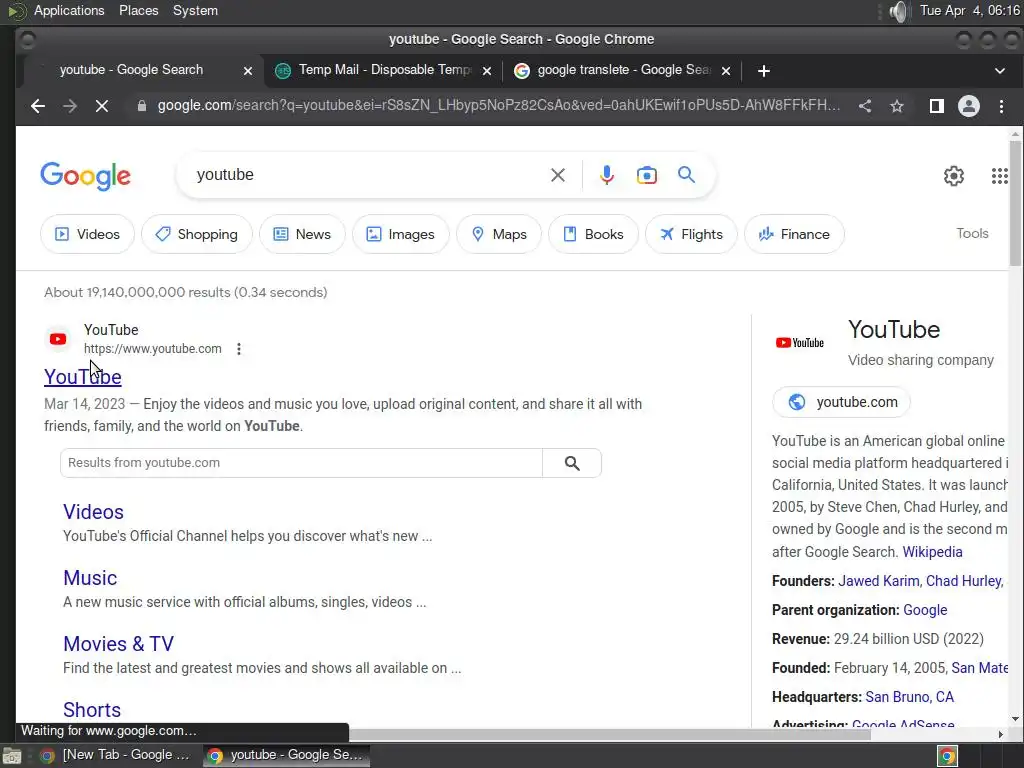This screenshot has height=768, width=1024.
Task: Select youtube - Google Search taskbar window
Action: click(x=286, y=756)
